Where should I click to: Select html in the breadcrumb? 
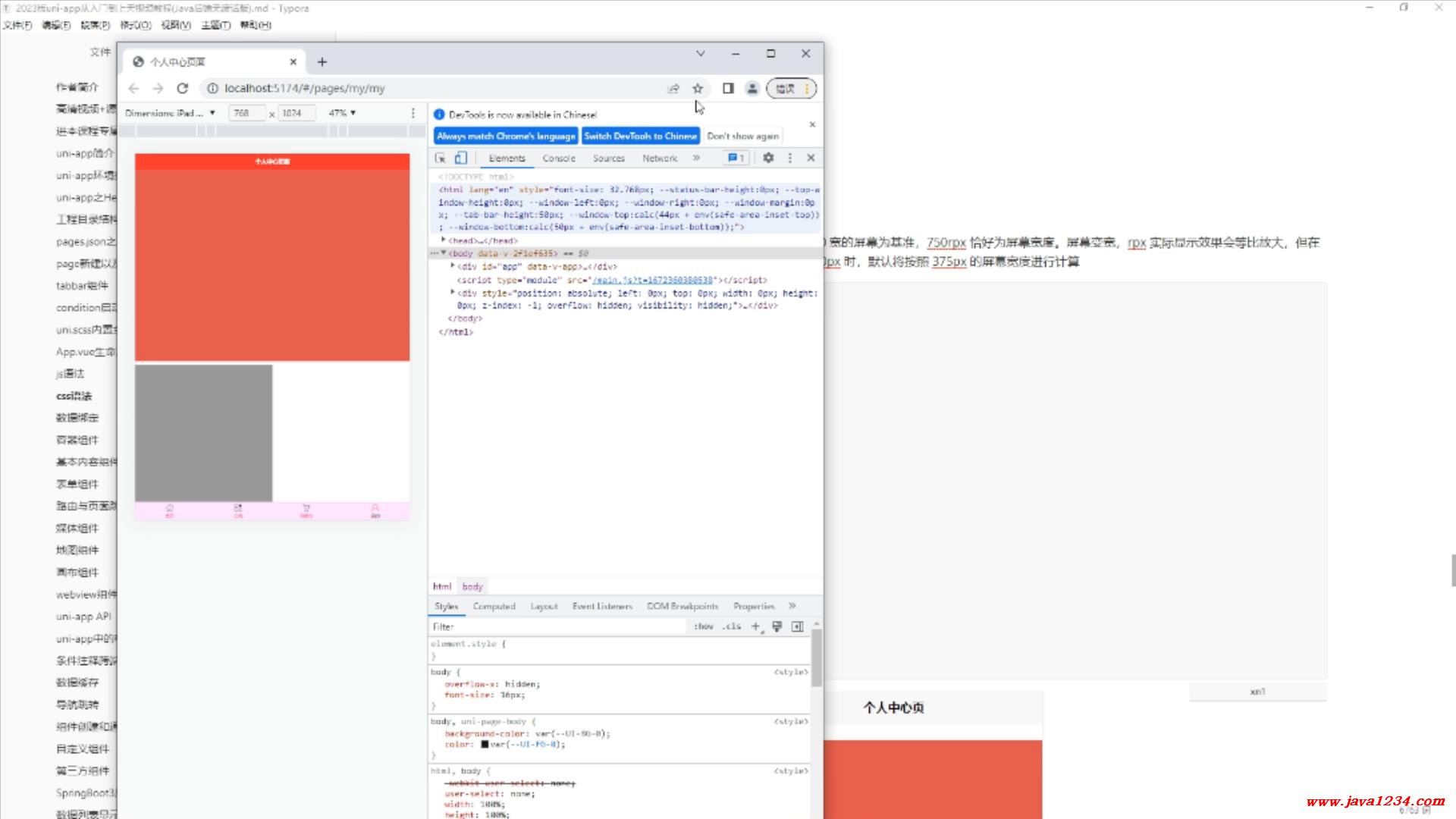click(442, 587)
